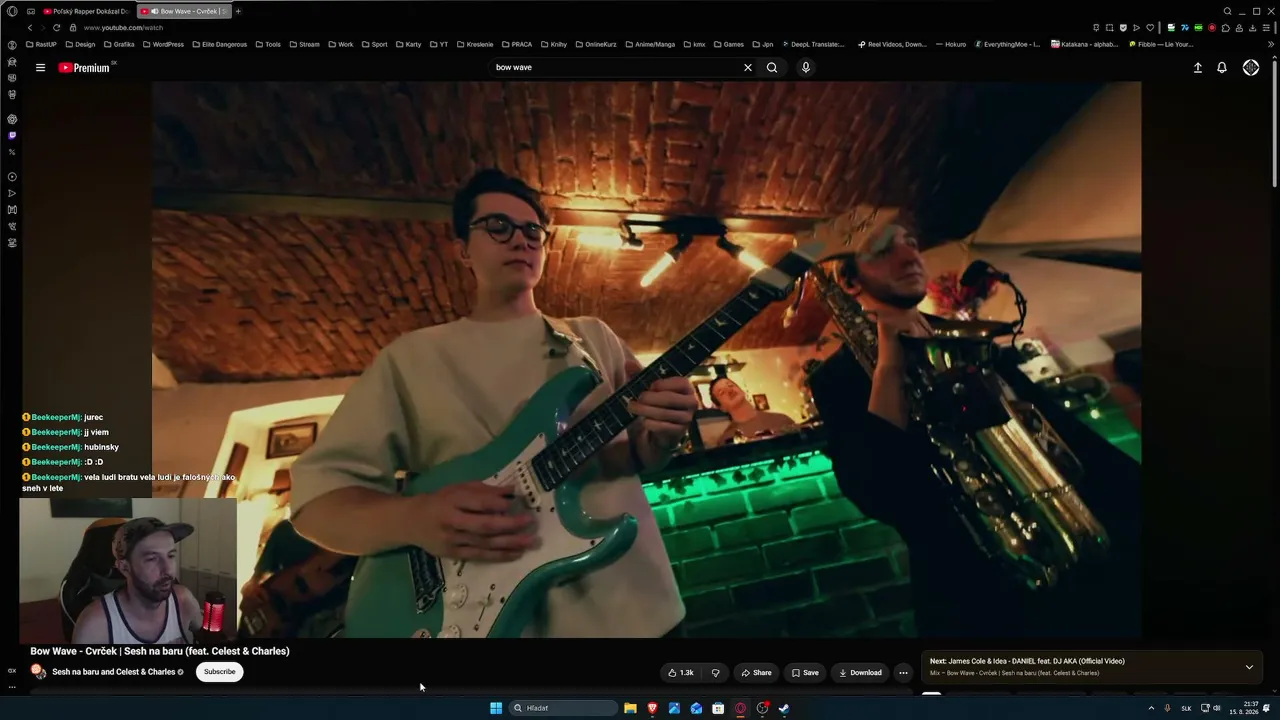Viewport: 1280px width, 720px height.
Task: Click the channel avatar beside Subscribe
Action: 38,672
